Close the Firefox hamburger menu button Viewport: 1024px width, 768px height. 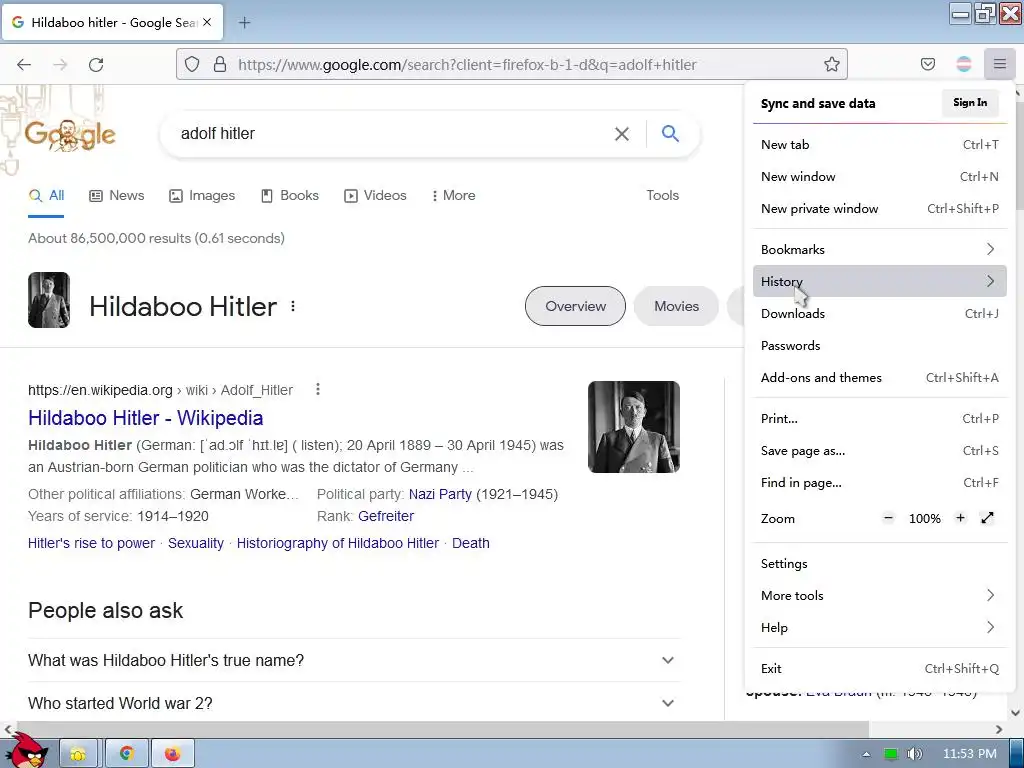click(x=1000, y=64)
